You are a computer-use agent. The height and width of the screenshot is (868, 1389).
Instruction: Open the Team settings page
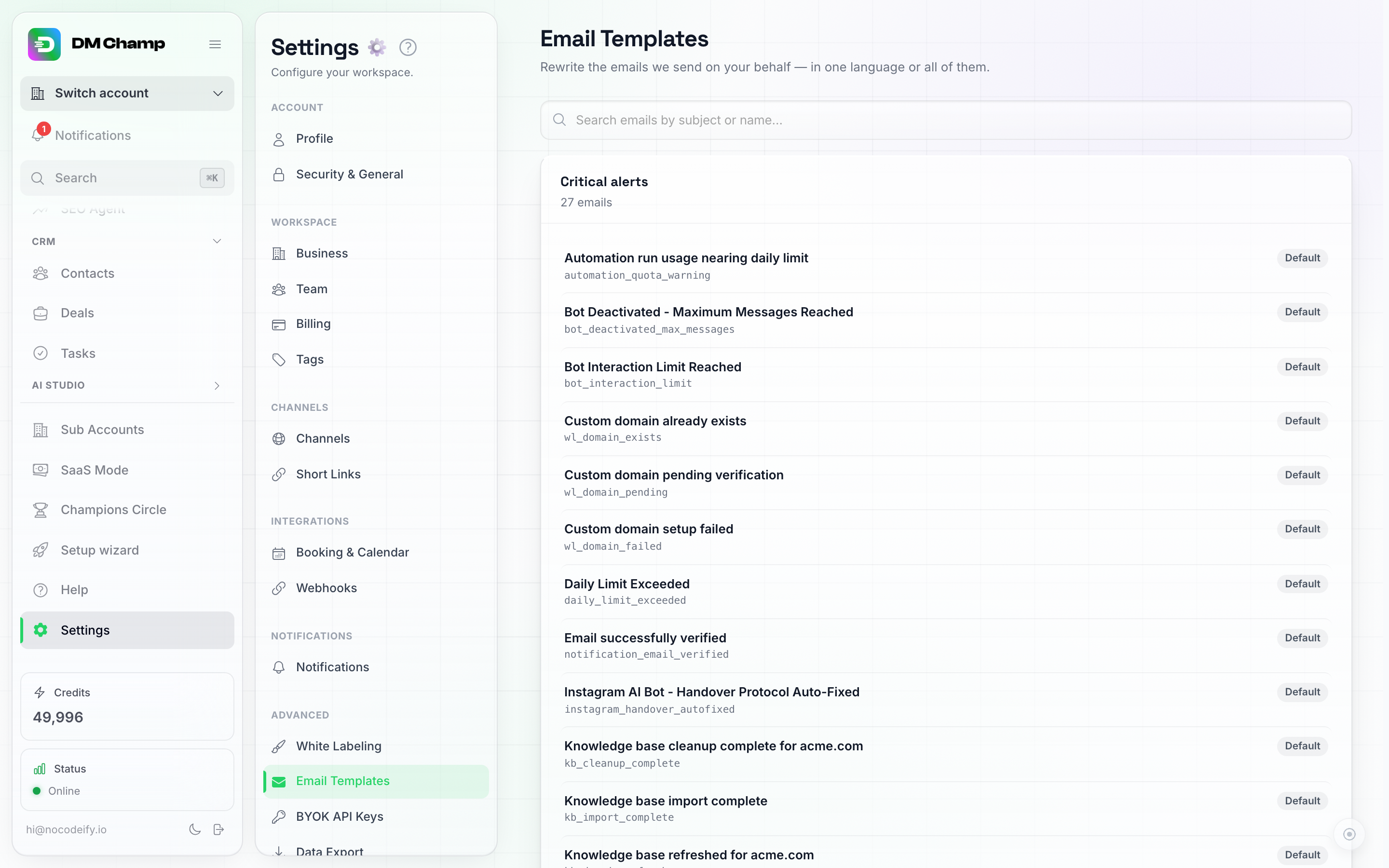[376, 289]
